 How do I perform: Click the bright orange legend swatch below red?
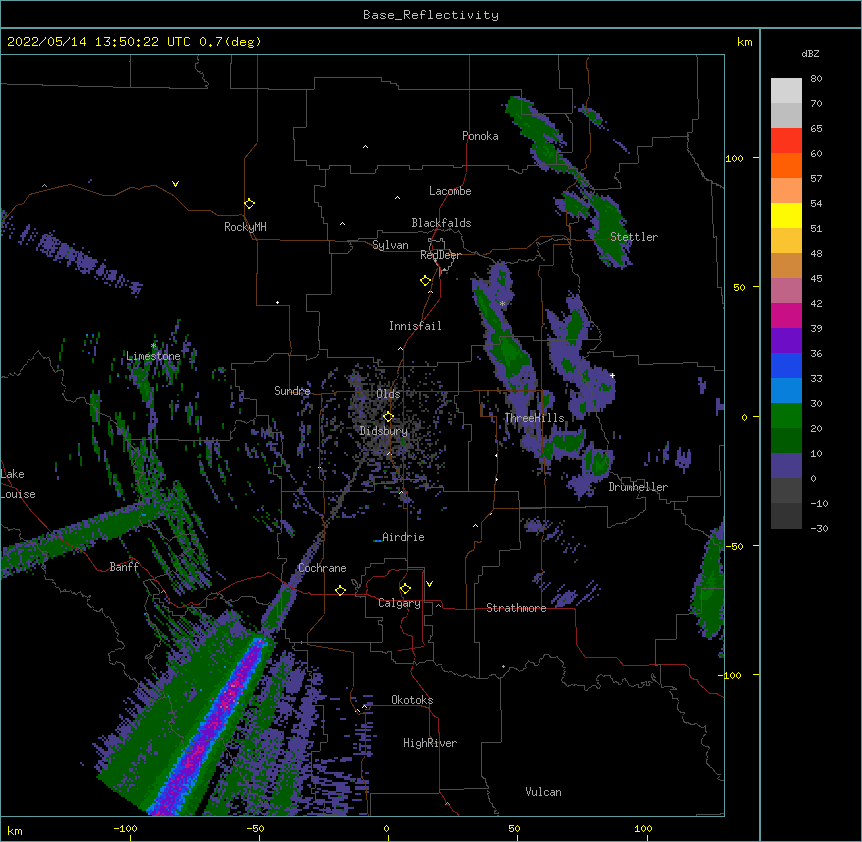coord(786,165)
